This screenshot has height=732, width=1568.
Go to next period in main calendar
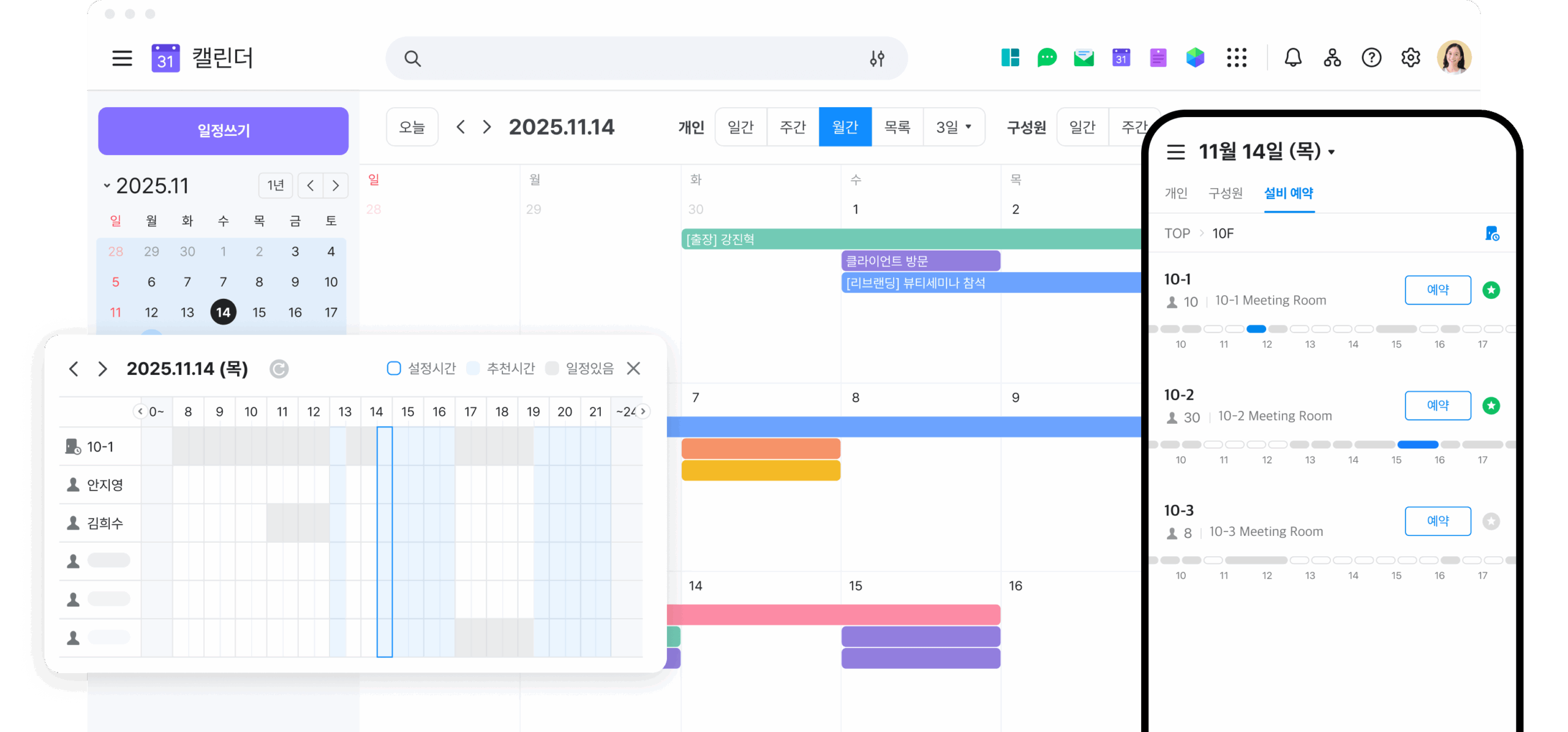coord(487,127)
